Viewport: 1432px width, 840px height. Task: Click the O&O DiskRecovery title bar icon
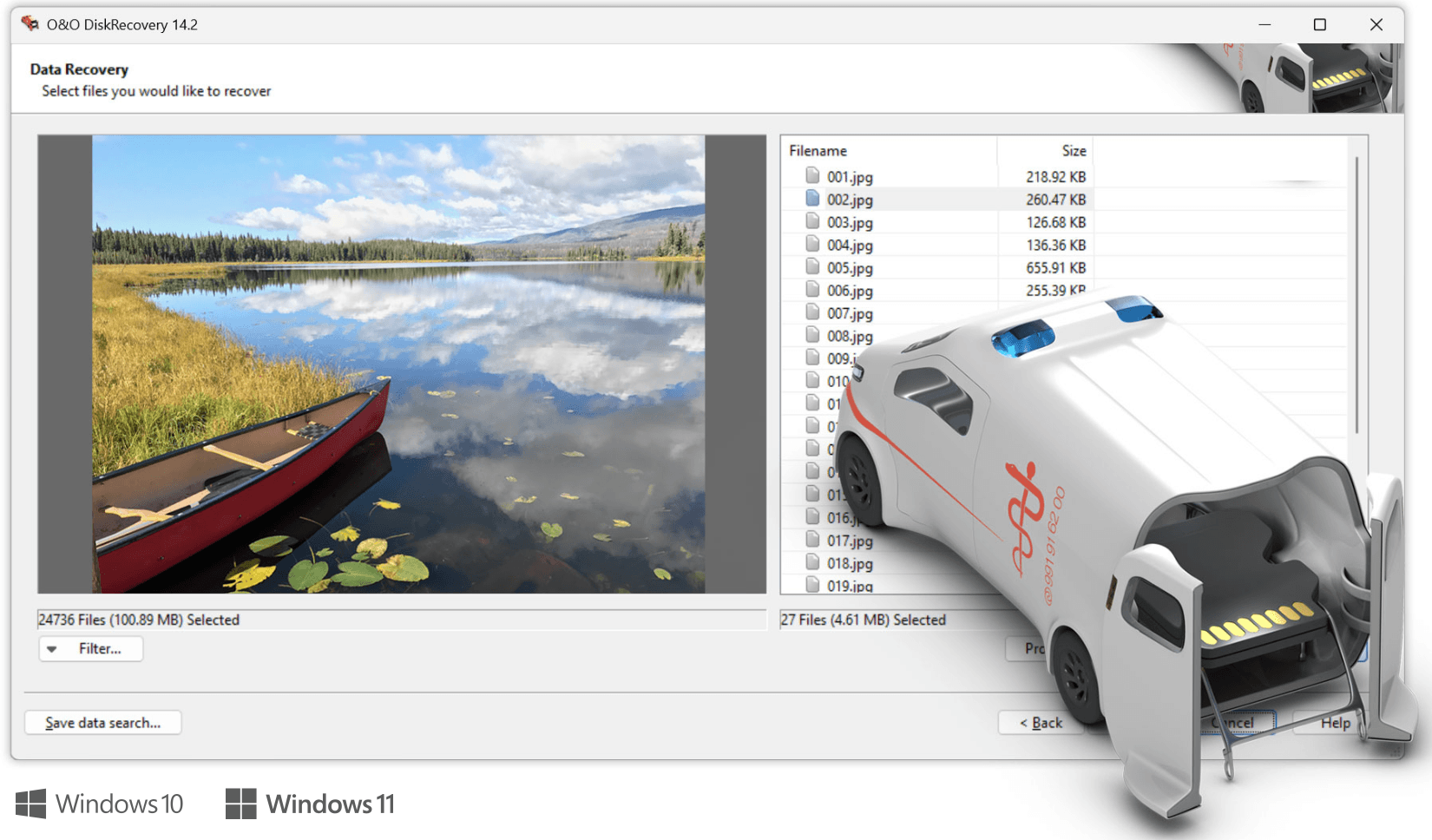coord(30,23)
